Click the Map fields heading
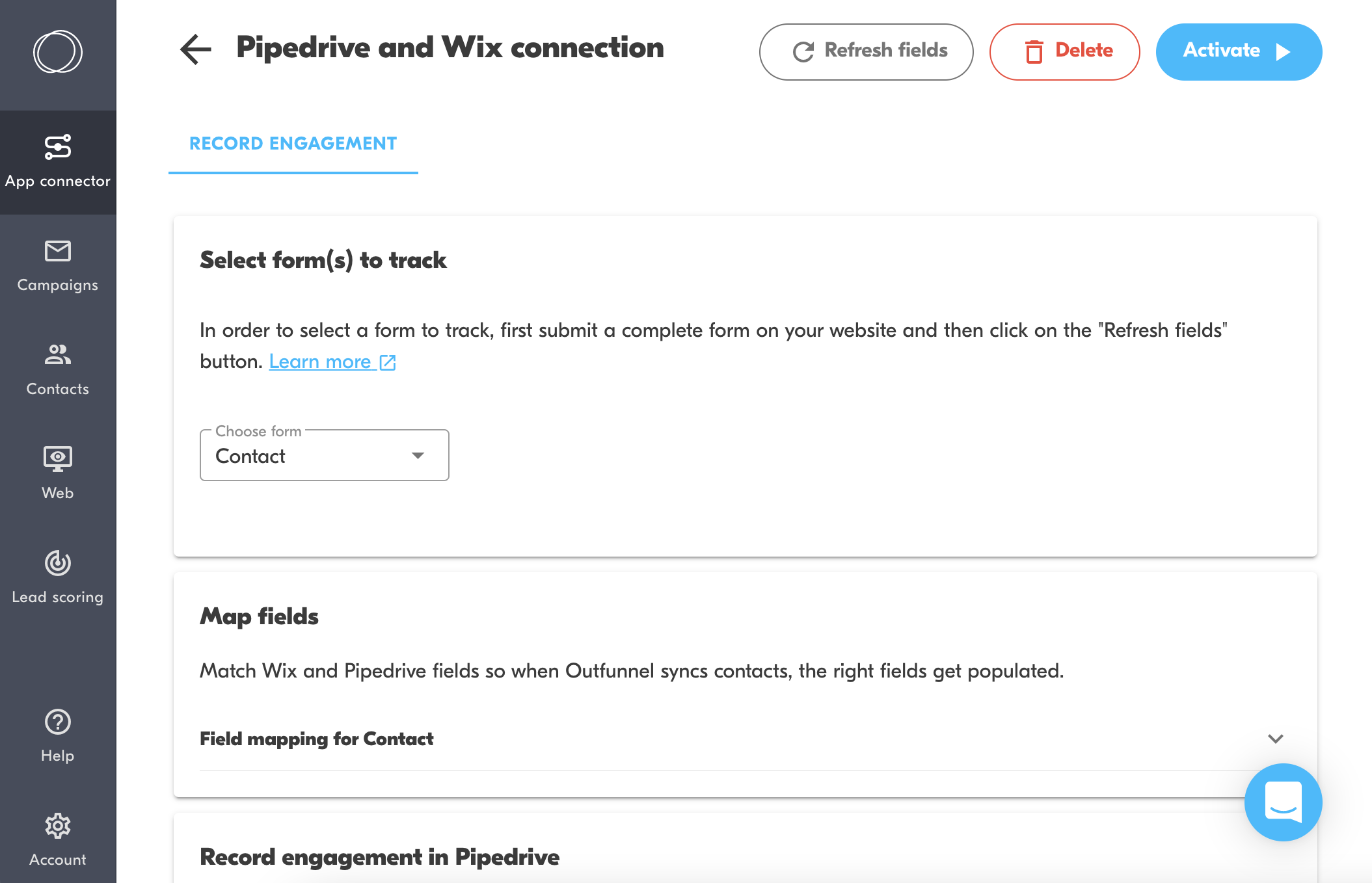The image size is (1372, 883). pyautogui.click(x=259, y=616)
